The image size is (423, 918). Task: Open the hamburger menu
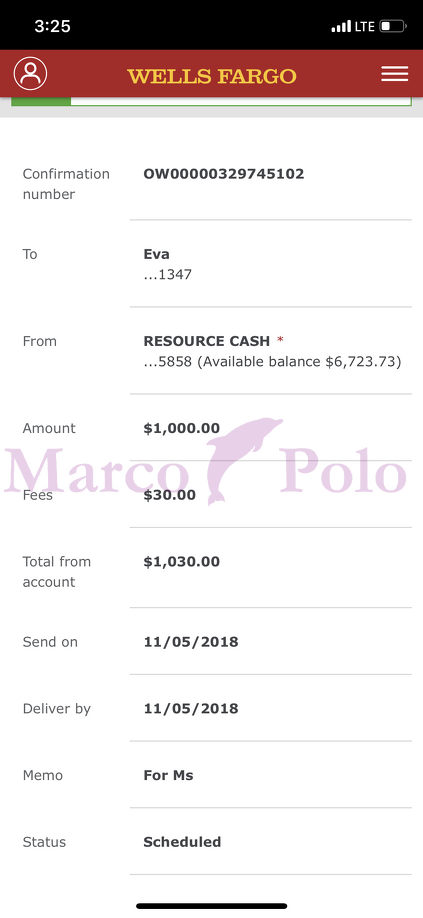click(x=395, y=74)
